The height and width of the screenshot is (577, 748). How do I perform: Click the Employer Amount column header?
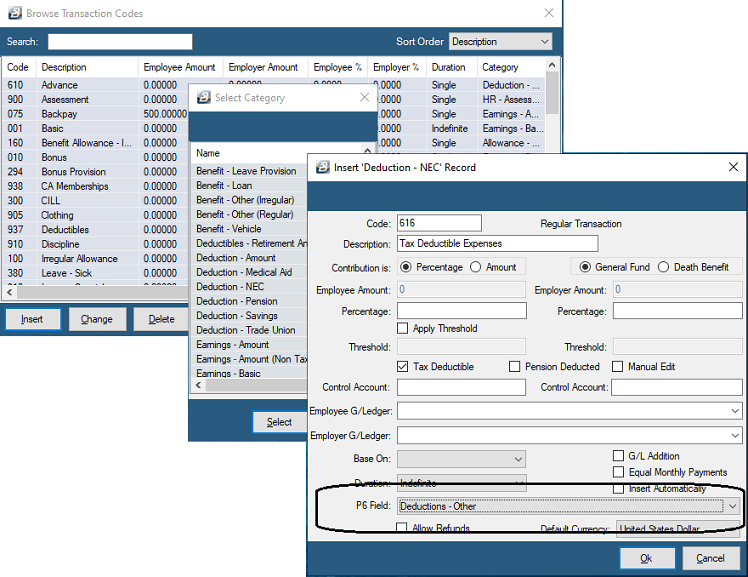(x=265, y=67)
